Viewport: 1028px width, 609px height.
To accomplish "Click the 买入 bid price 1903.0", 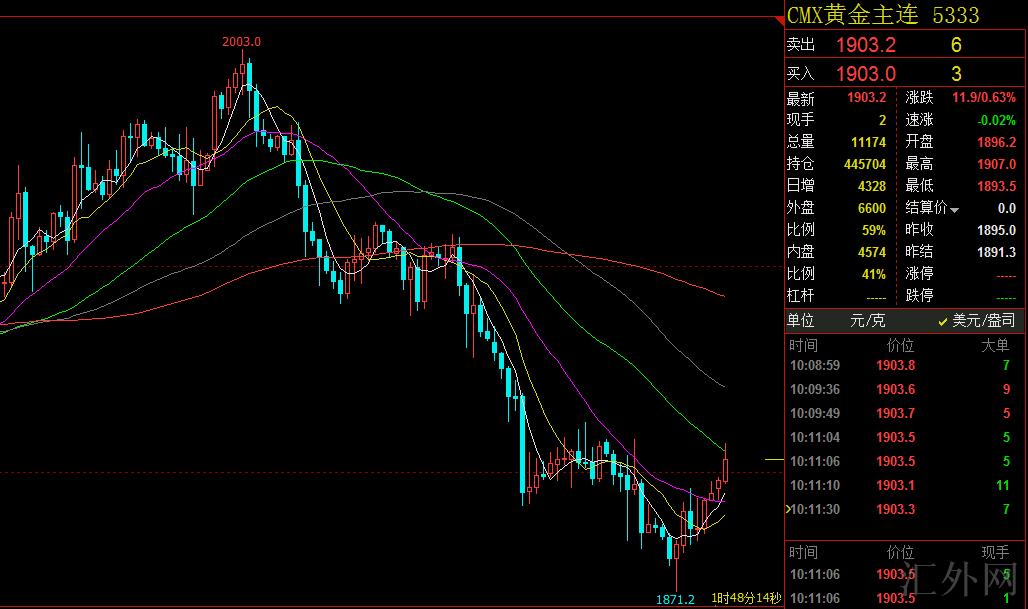I will click(x=865, y=74).
